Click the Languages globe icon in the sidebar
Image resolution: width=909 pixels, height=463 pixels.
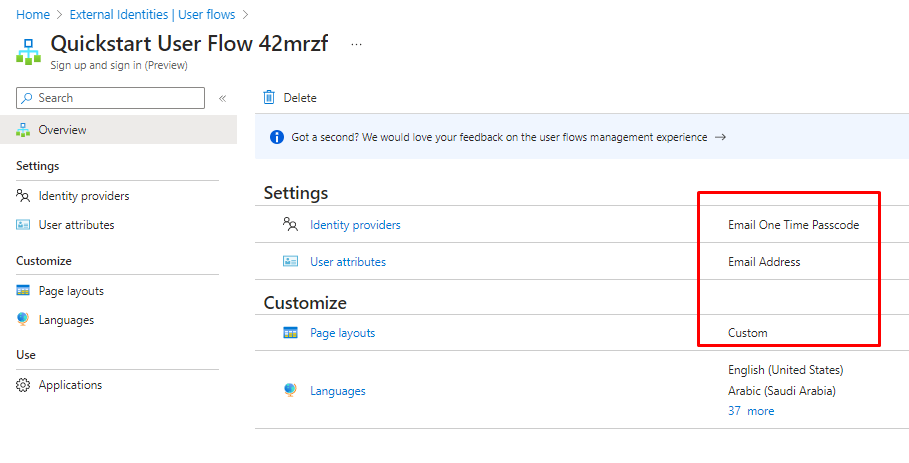click(x=23, y=320)
